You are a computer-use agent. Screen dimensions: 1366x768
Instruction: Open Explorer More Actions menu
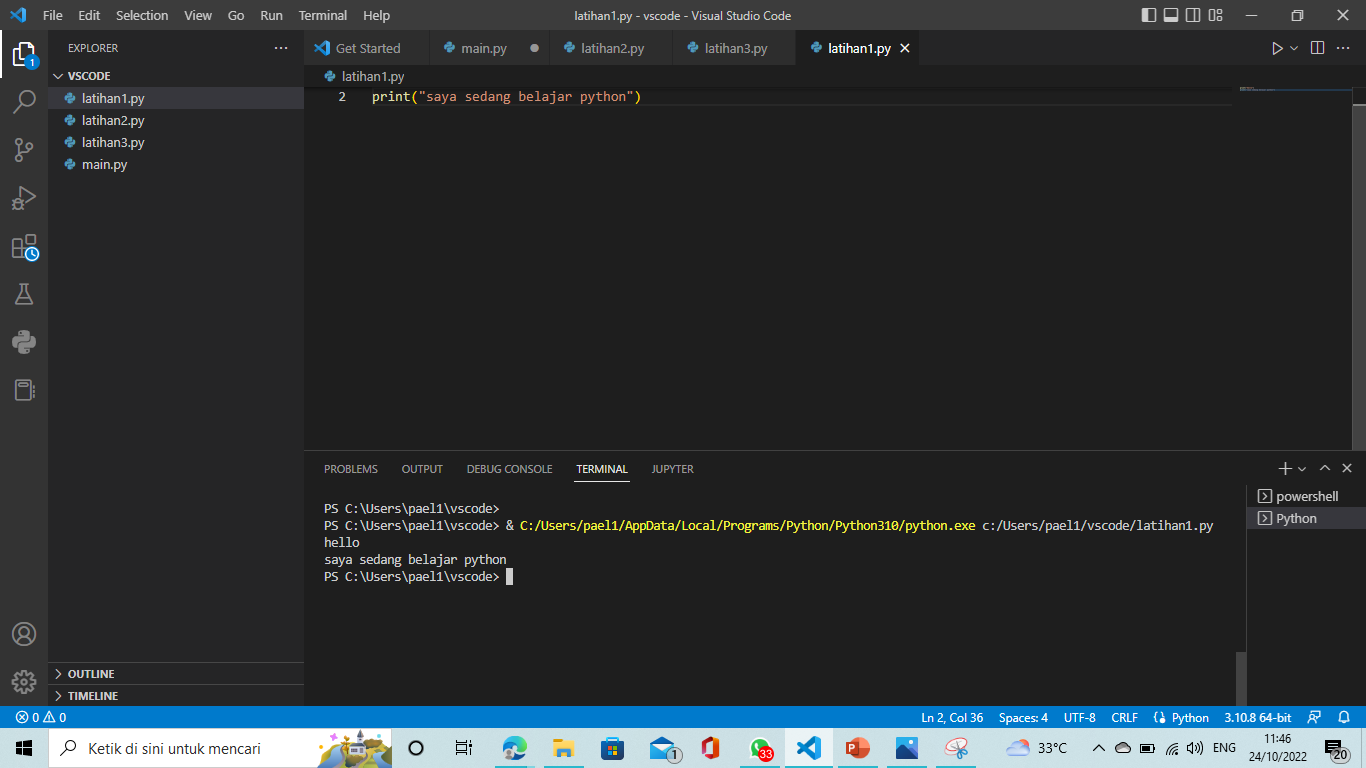click(x=282, y=47)
